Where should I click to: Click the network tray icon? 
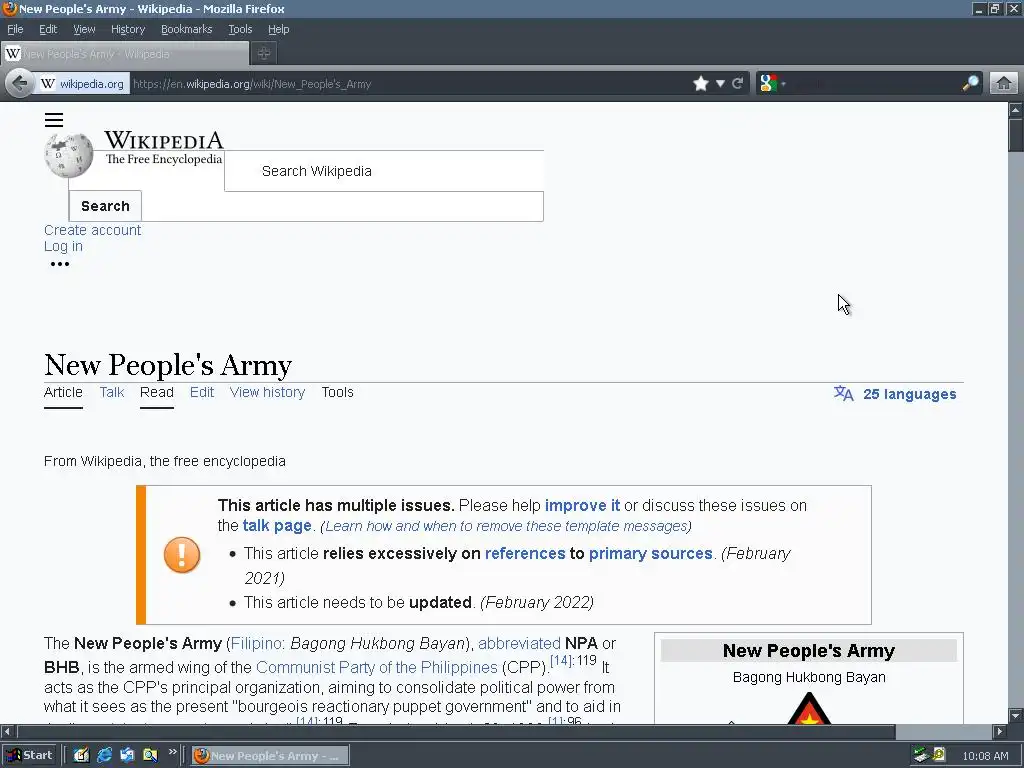921,755
